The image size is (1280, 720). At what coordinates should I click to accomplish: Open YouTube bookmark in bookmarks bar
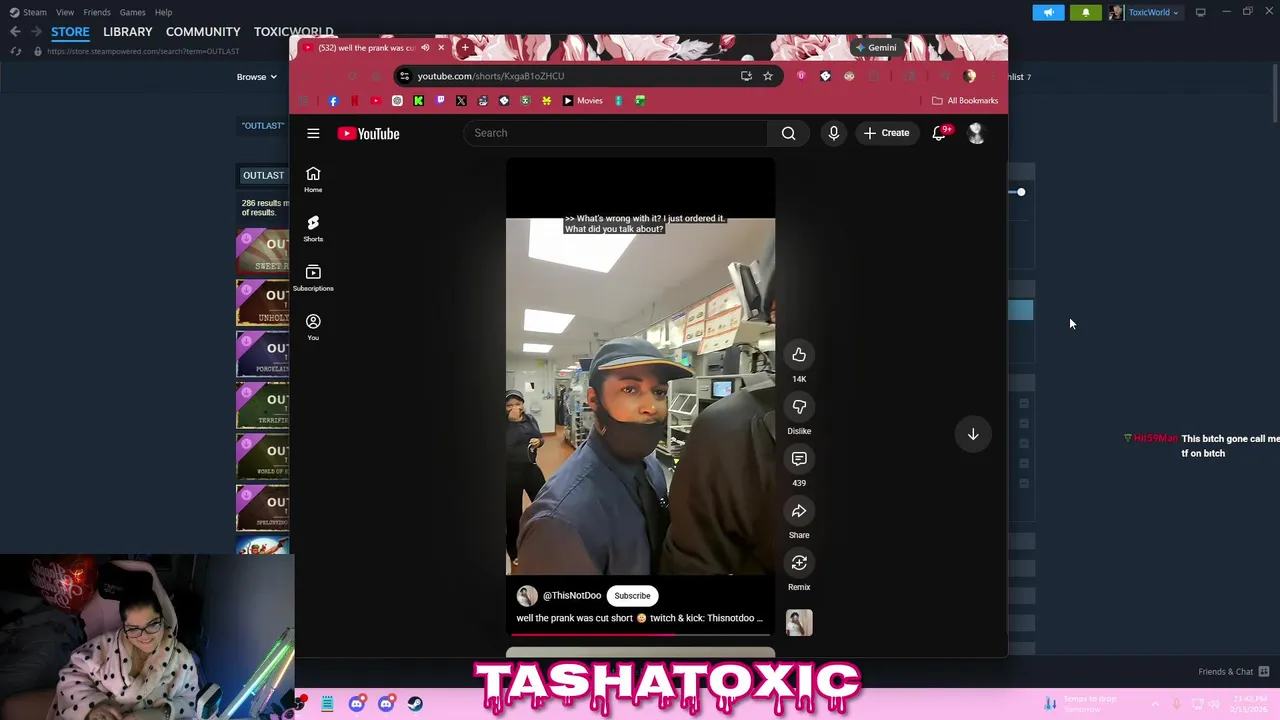point(376,100)
